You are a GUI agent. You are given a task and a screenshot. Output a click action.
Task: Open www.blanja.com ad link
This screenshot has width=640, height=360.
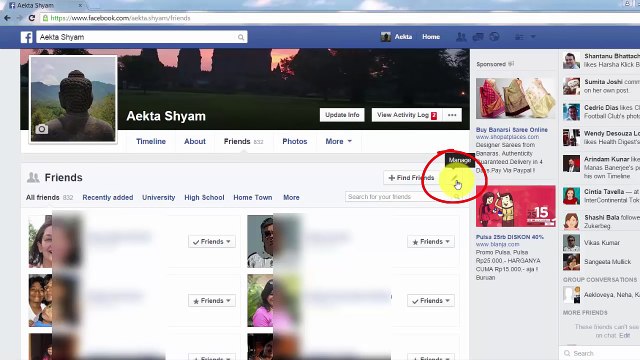point(497,244)
